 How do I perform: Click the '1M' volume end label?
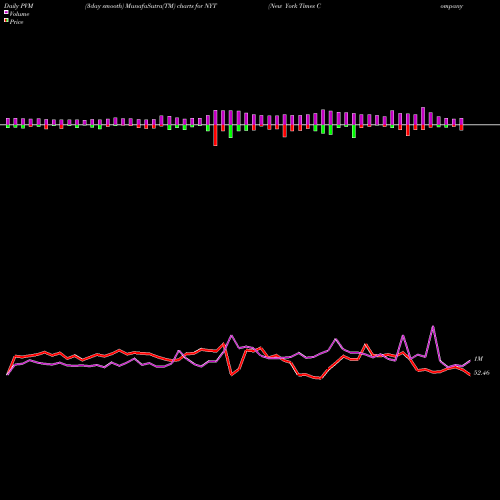(478, 359)
